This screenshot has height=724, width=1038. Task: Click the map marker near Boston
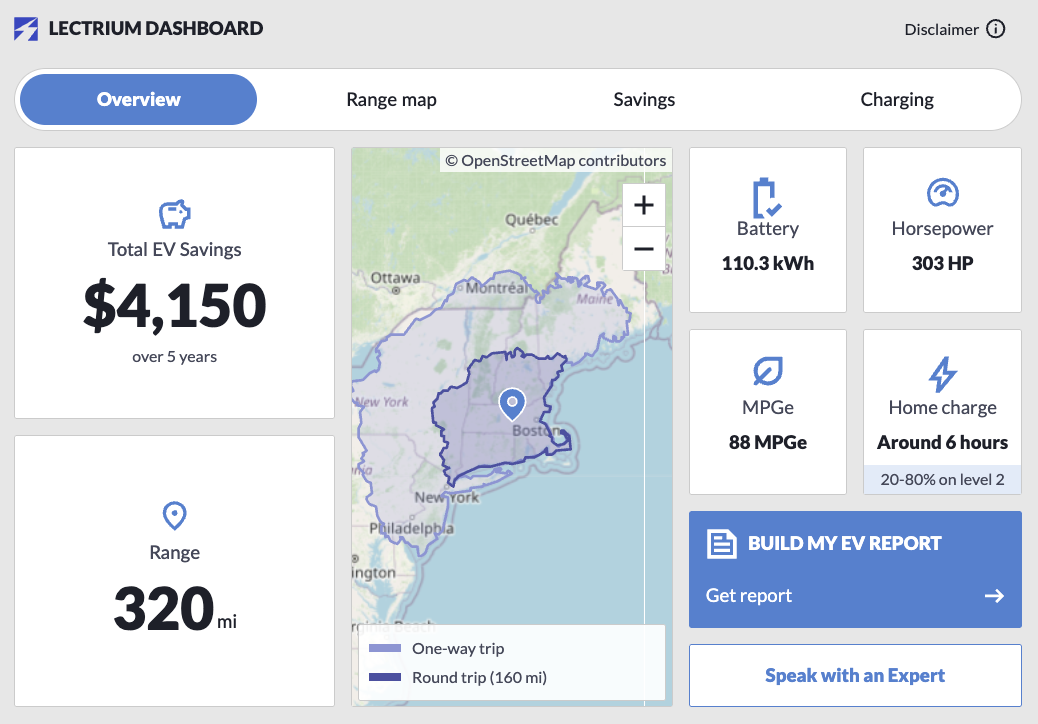point(512,404)
